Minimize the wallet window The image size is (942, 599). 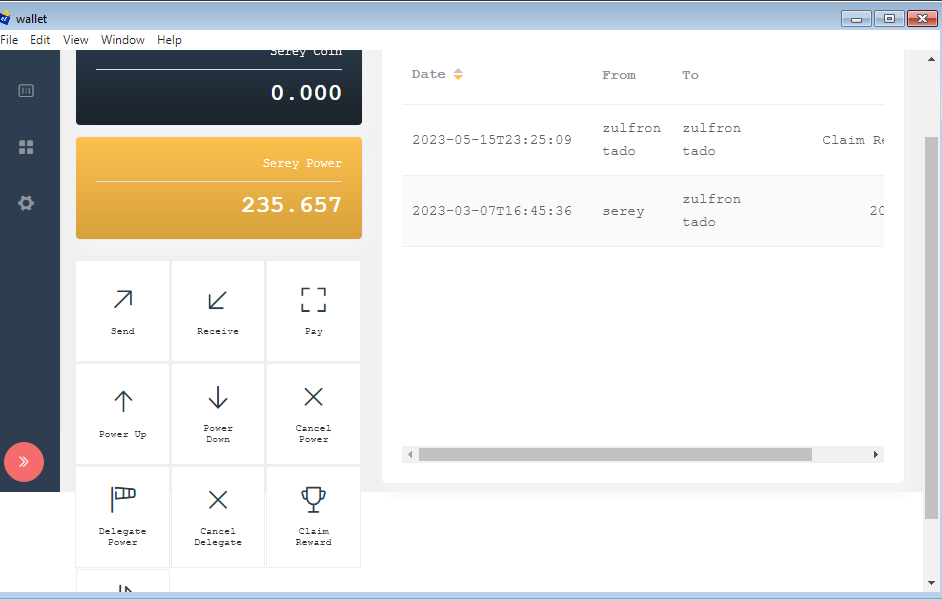(x=856, y=19)
